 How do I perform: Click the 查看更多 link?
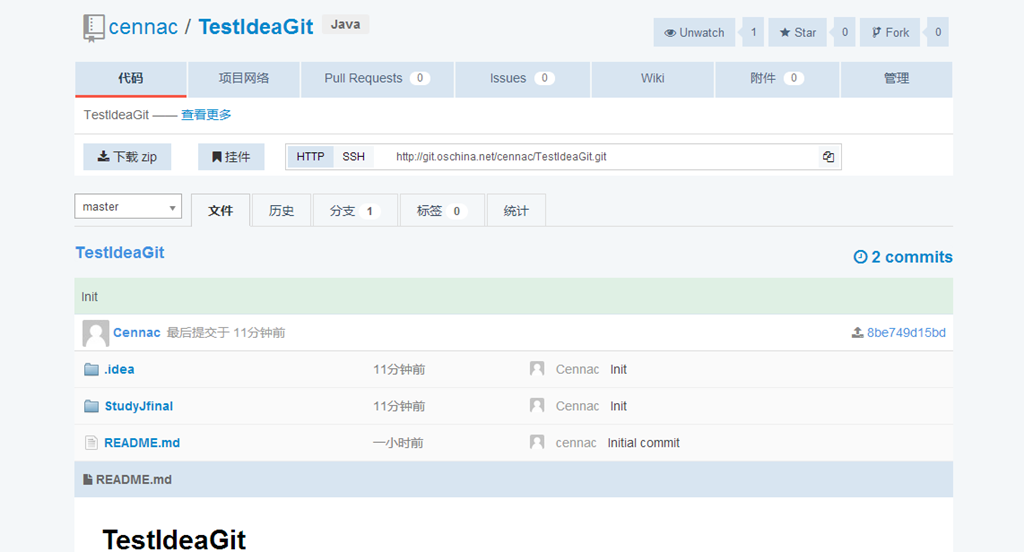point(206,115)
